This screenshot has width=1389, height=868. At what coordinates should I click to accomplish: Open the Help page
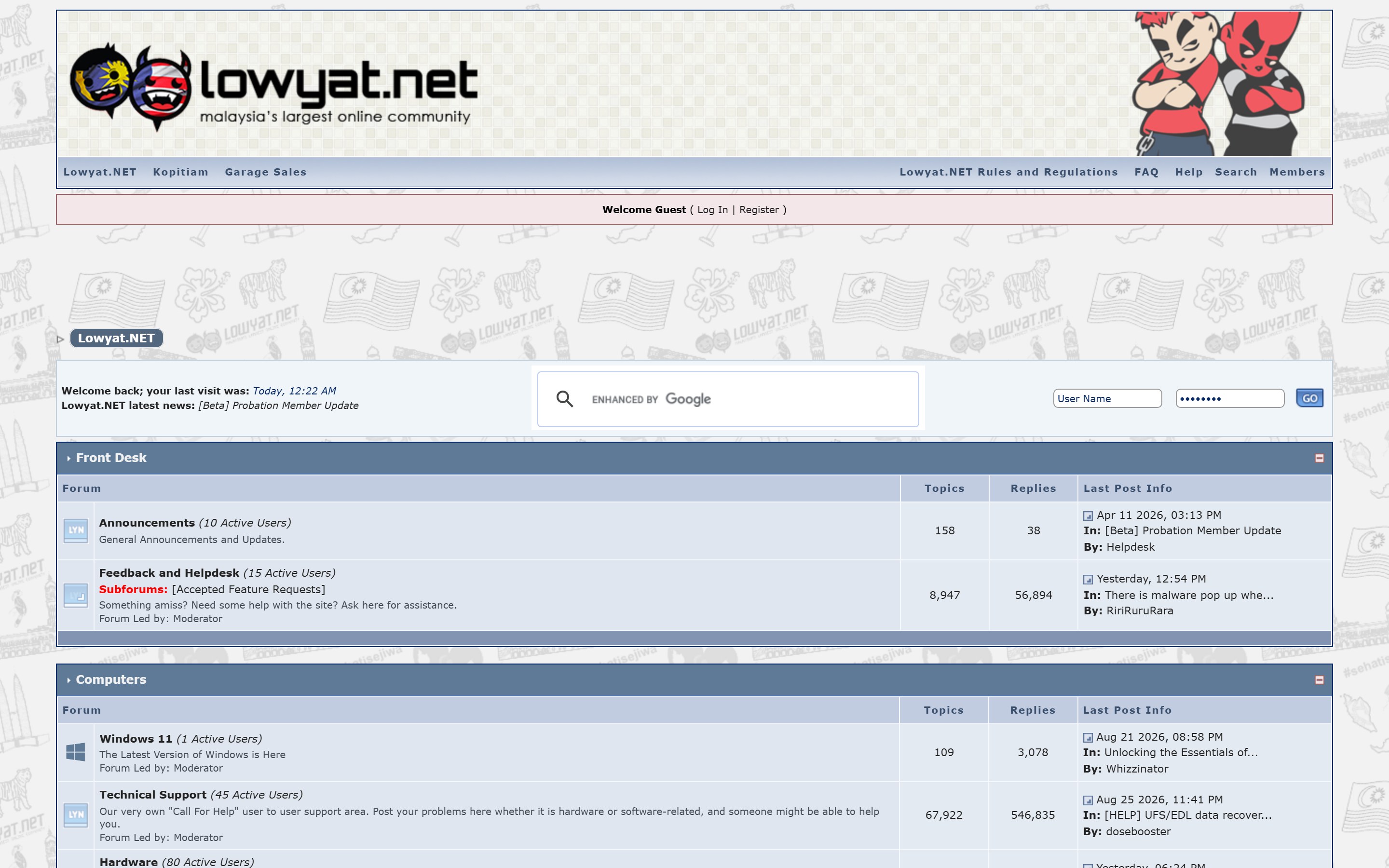coord(1189,172)
